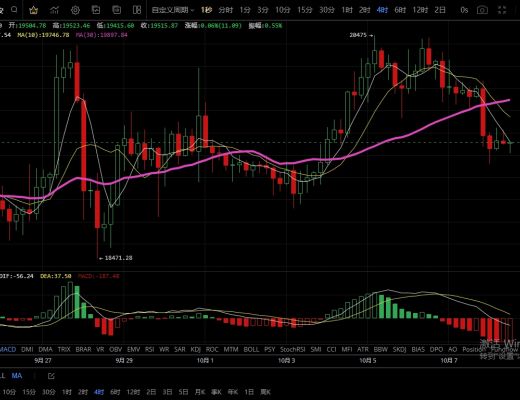
Task: Select the 月K monthly period
Action: click(200, 392)
